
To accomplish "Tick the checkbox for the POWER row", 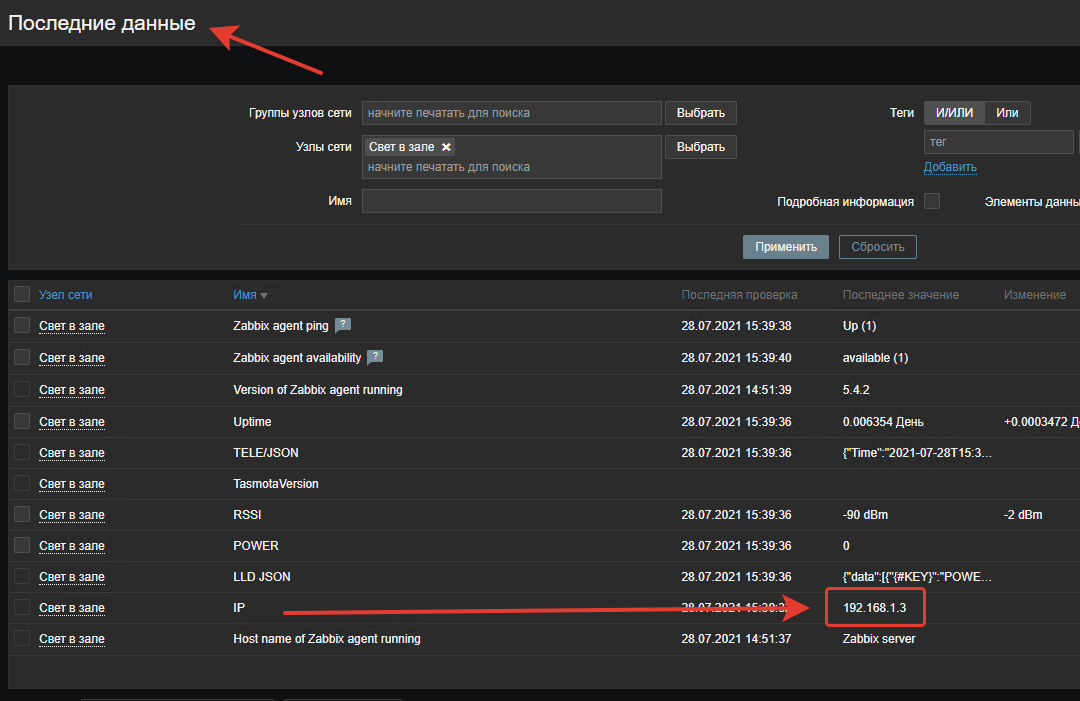I will point(22,546).
